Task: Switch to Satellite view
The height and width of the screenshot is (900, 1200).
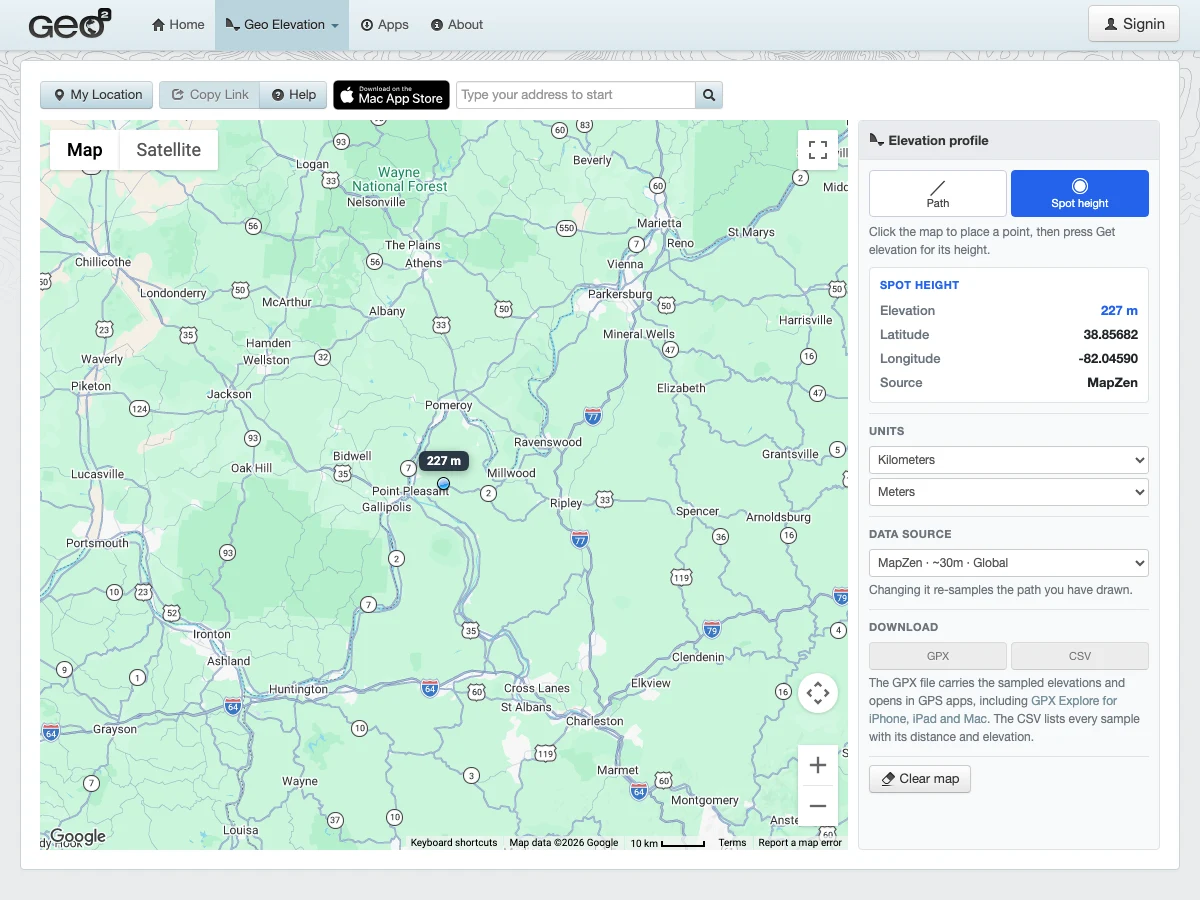Action: (x=169, y=150)
